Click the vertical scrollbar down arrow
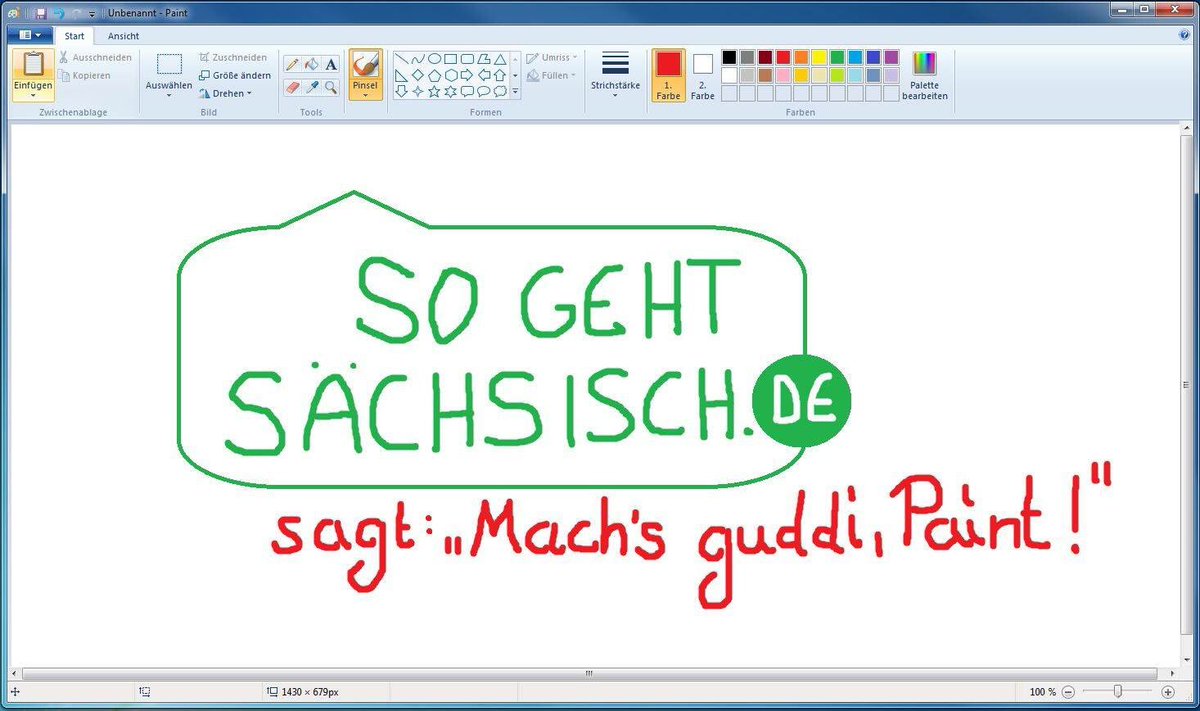 click(x=1185, y=660)
